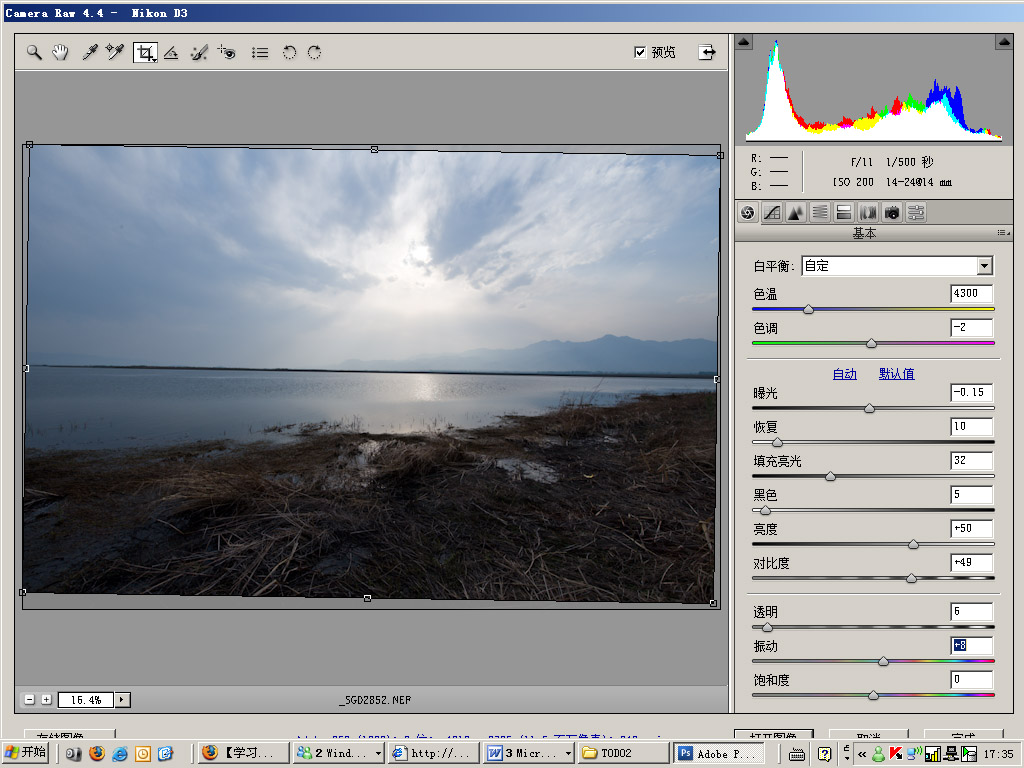The height and width of the screenshot is (768, 1024).
Task: Expand hidden system tray icons chevron
Action: click(x=862, y=754)
